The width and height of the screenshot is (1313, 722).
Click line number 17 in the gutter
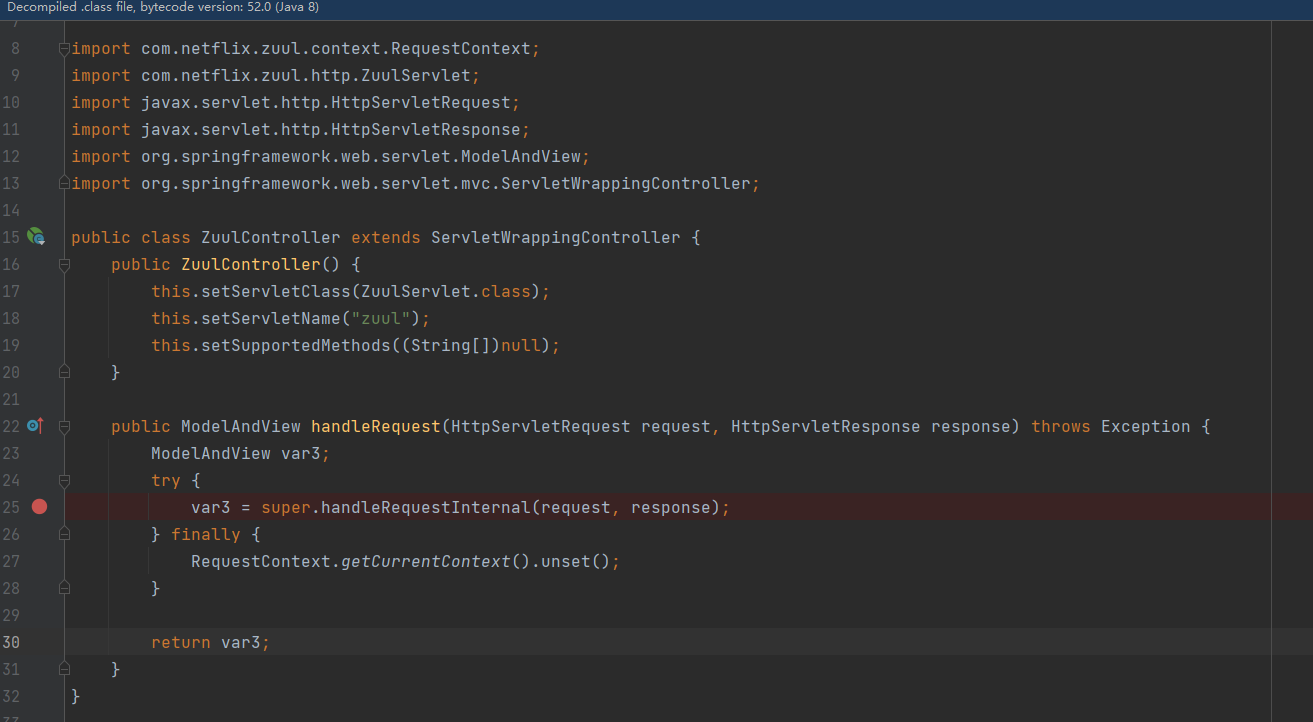click(x=11, y=291)
